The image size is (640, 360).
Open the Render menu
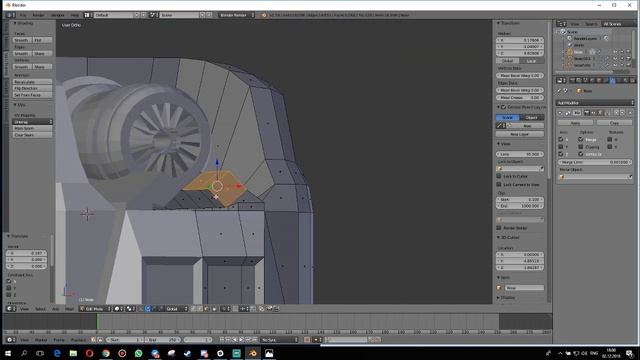(38, 15)
